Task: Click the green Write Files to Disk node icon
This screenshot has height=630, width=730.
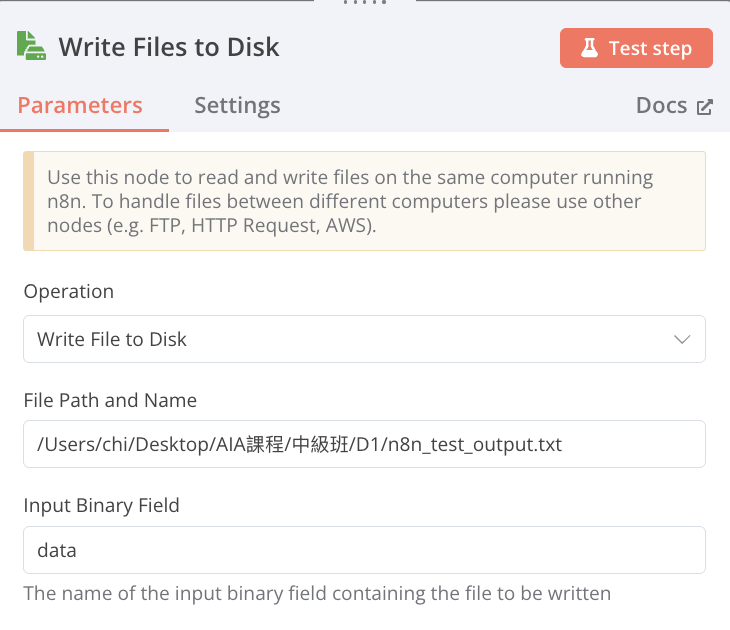Action: pos(31,46)
